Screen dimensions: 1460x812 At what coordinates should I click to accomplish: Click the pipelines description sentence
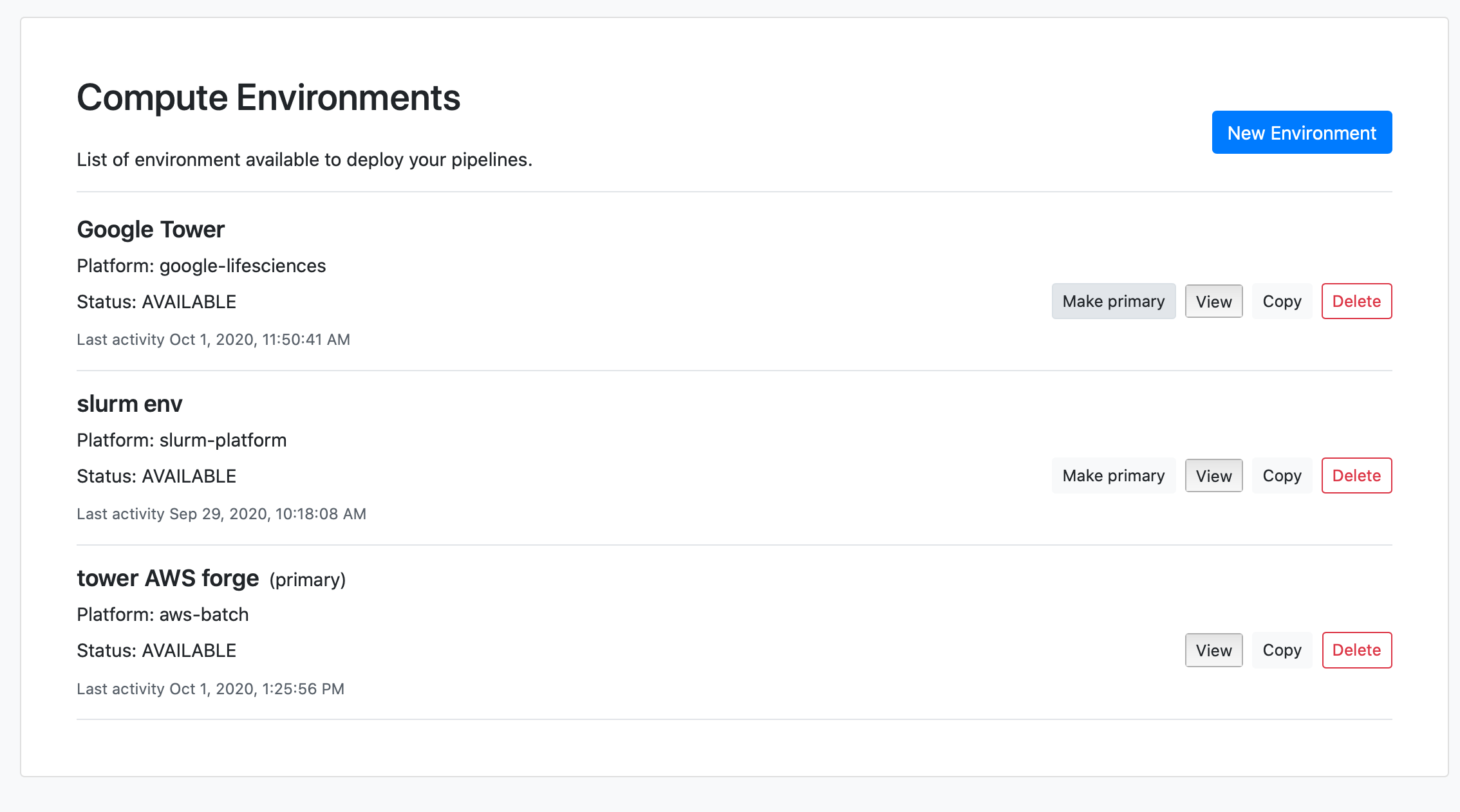tap(304, 160)
